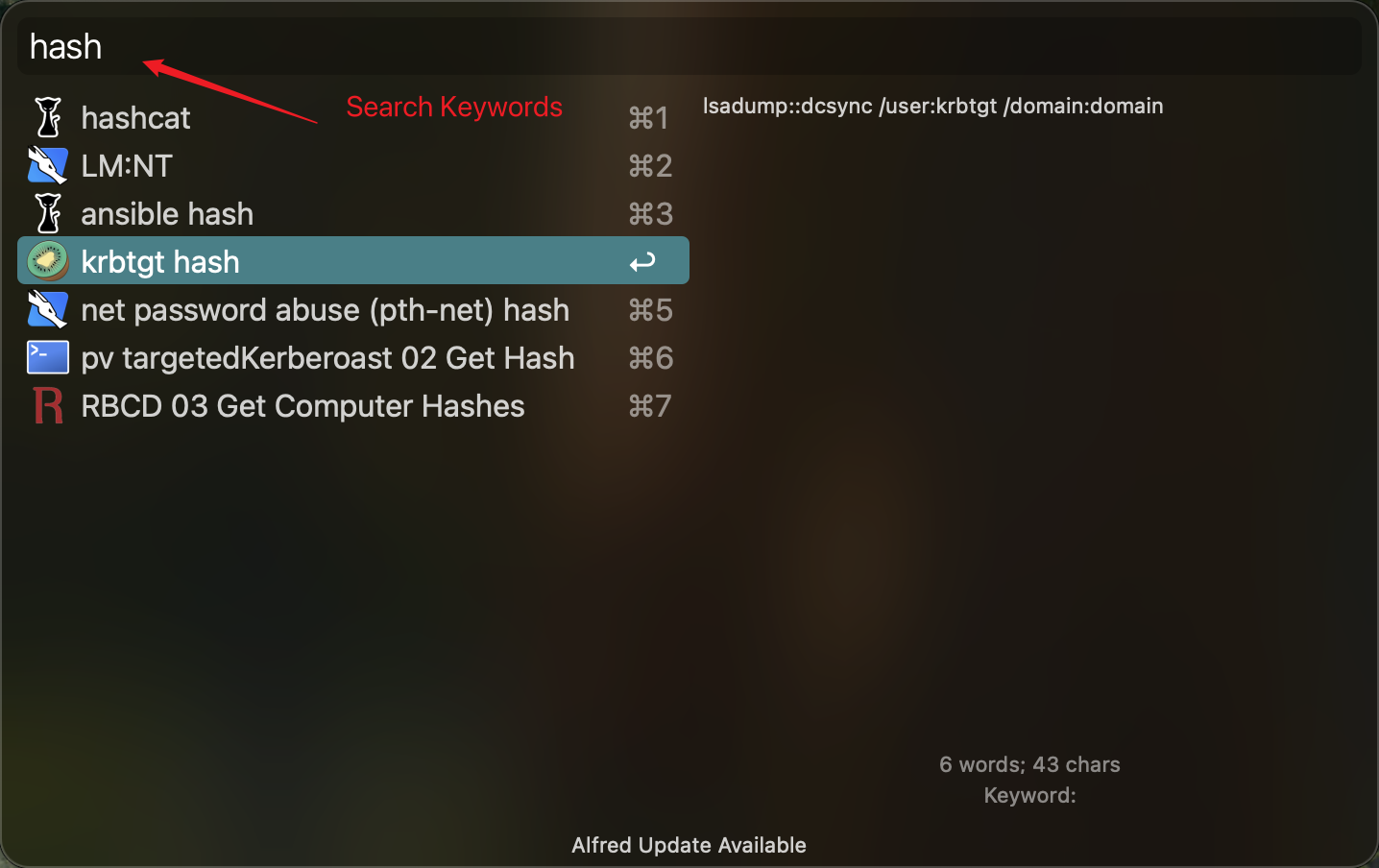Click the hashcat snippet icon

[48, 117]
